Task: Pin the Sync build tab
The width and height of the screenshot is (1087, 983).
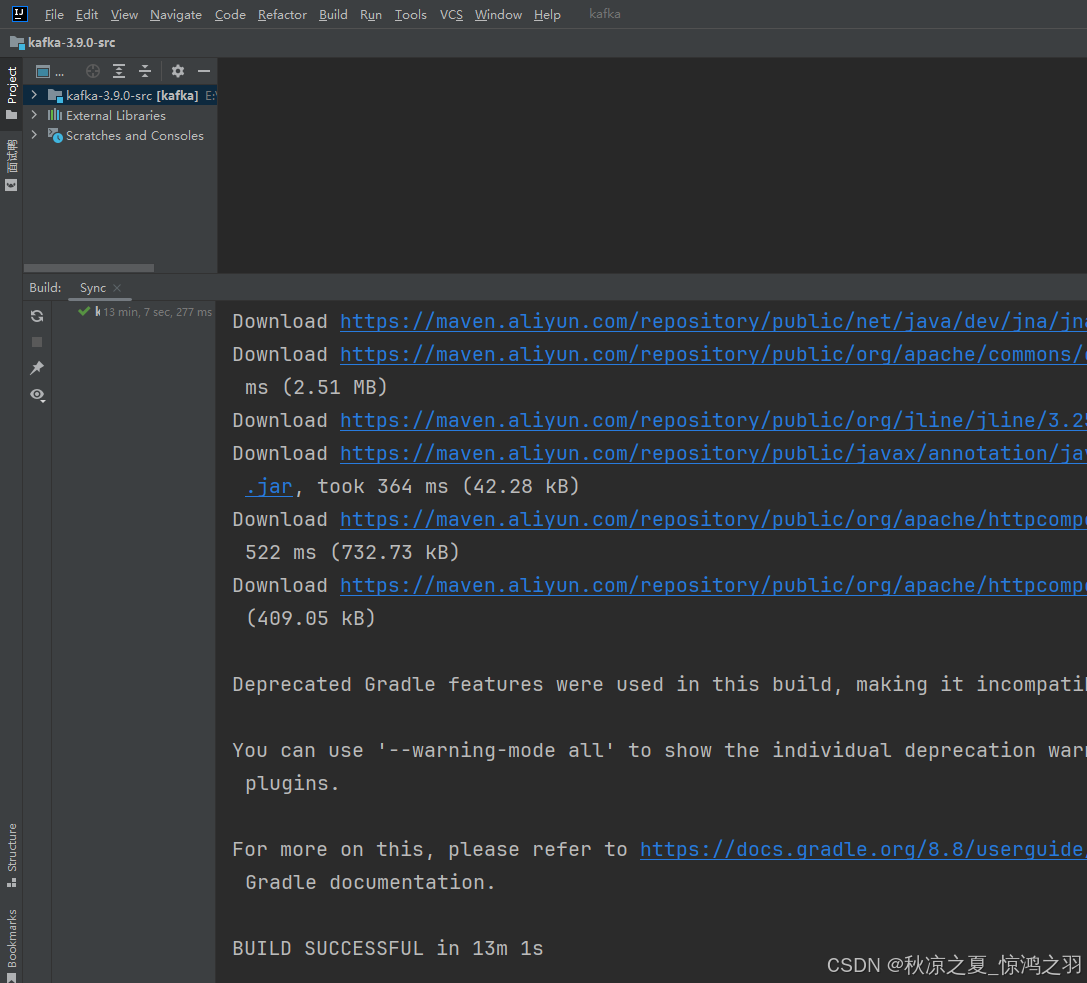Action: pyautogui.click(x=37, y=368)
